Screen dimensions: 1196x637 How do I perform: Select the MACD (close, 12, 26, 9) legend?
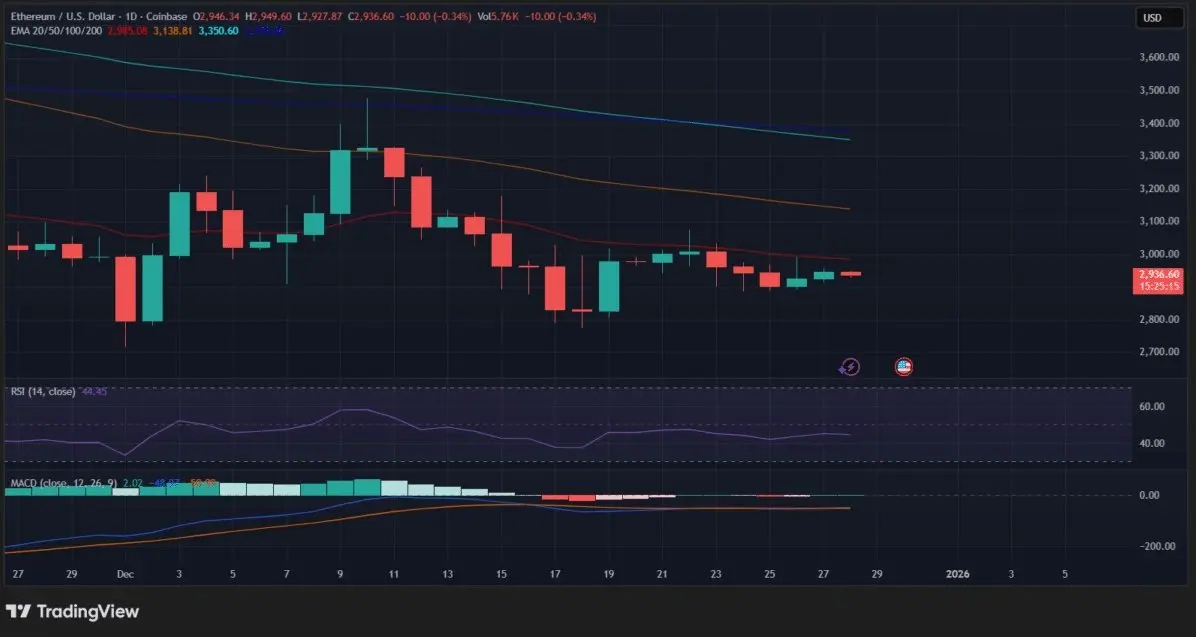[x=63, y=483]
